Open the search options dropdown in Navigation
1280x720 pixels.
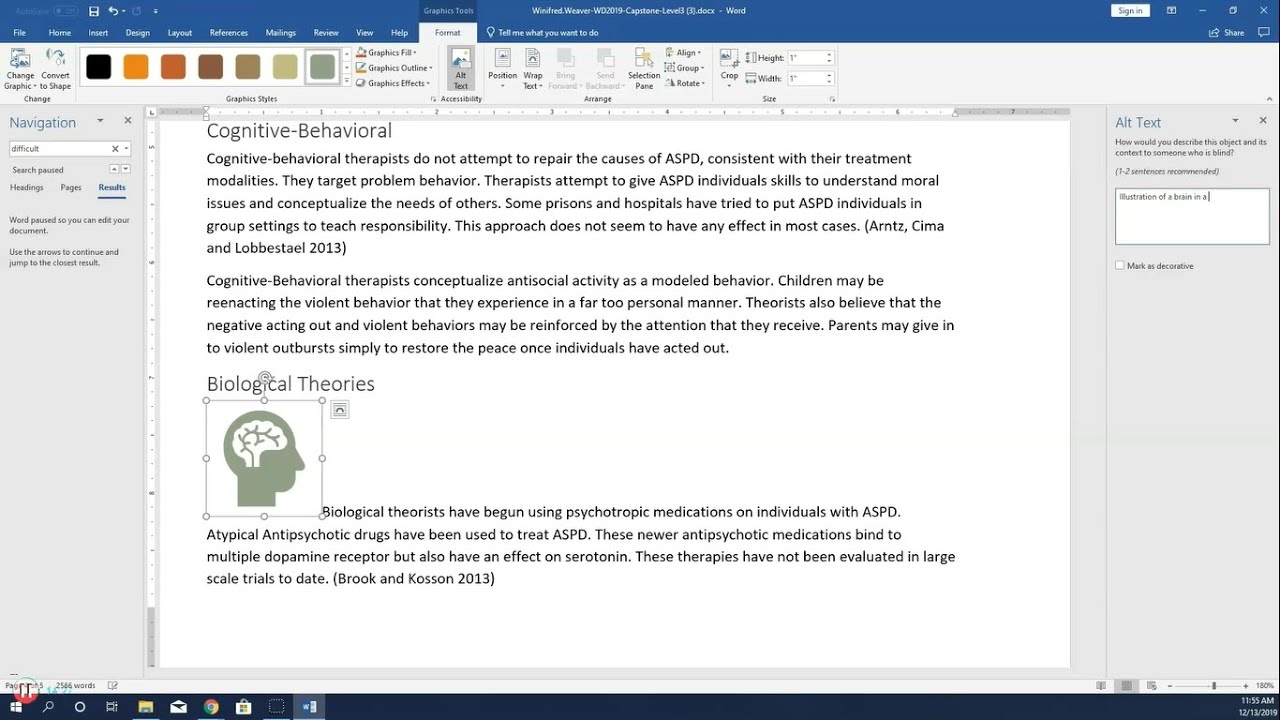pyautogui.click(x=126, y=149)
